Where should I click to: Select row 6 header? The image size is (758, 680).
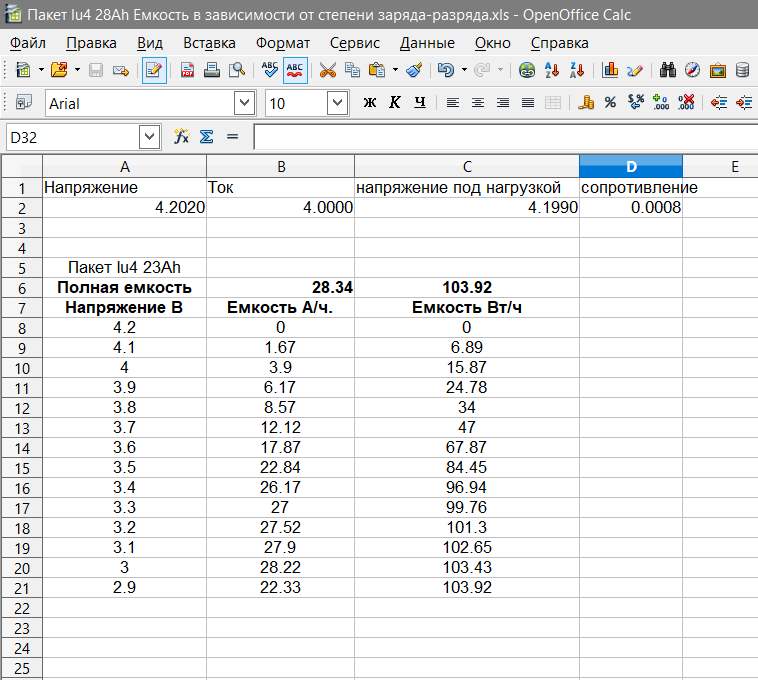tap(22, 288)
